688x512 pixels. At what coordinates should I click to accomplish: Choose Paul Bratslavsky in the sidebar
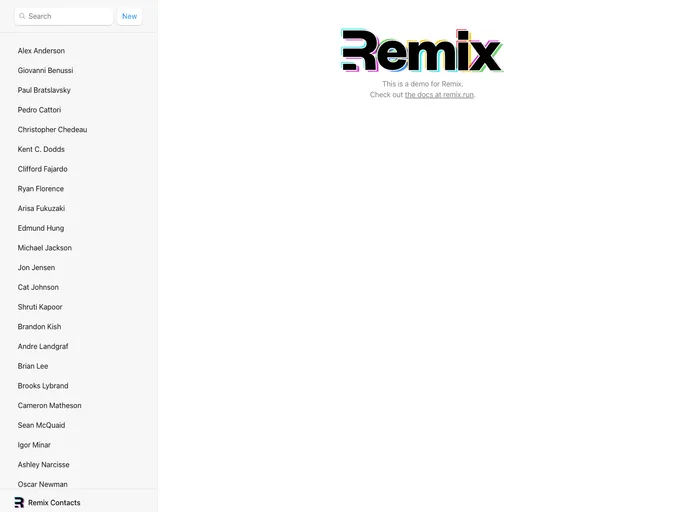[44, 90]
